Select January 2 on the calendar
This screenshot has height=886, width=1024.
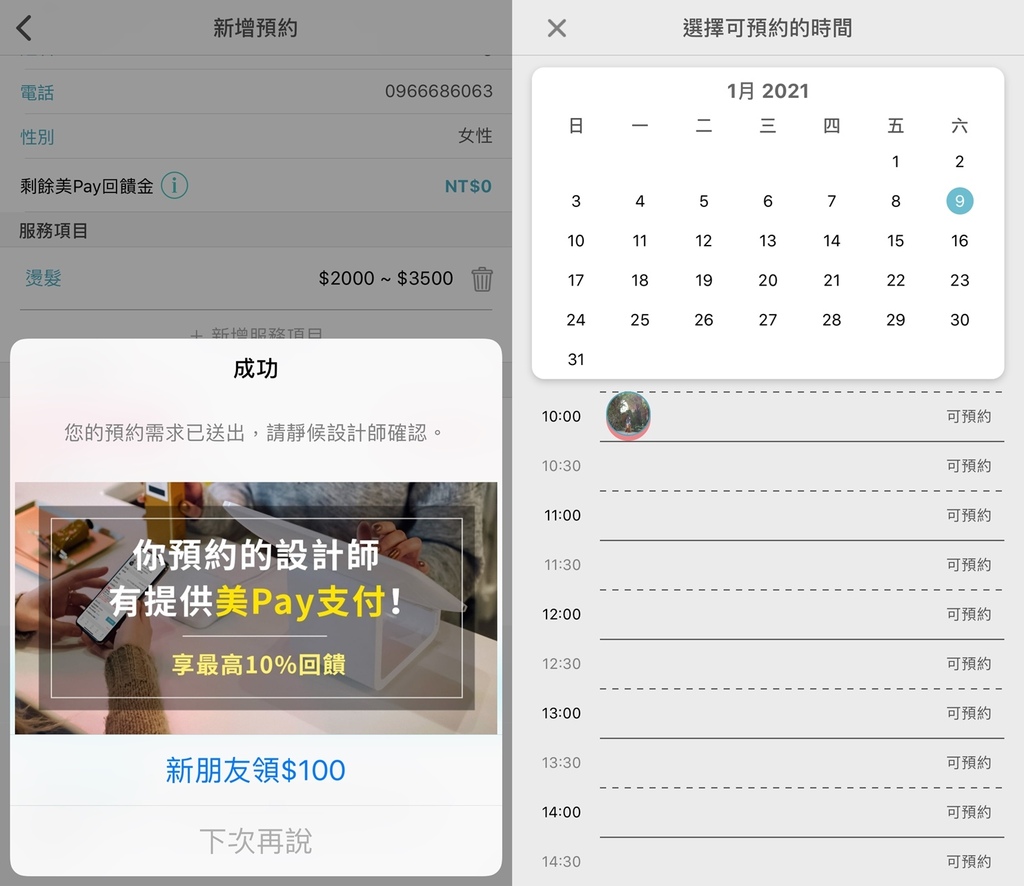tap(959, 161)
